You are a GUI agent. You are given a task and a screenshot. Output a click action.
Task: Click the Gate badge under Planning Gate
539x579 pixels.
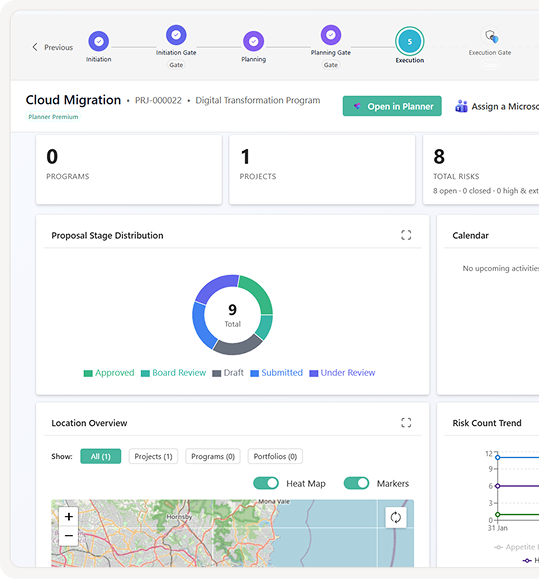[x=331, y=65]
